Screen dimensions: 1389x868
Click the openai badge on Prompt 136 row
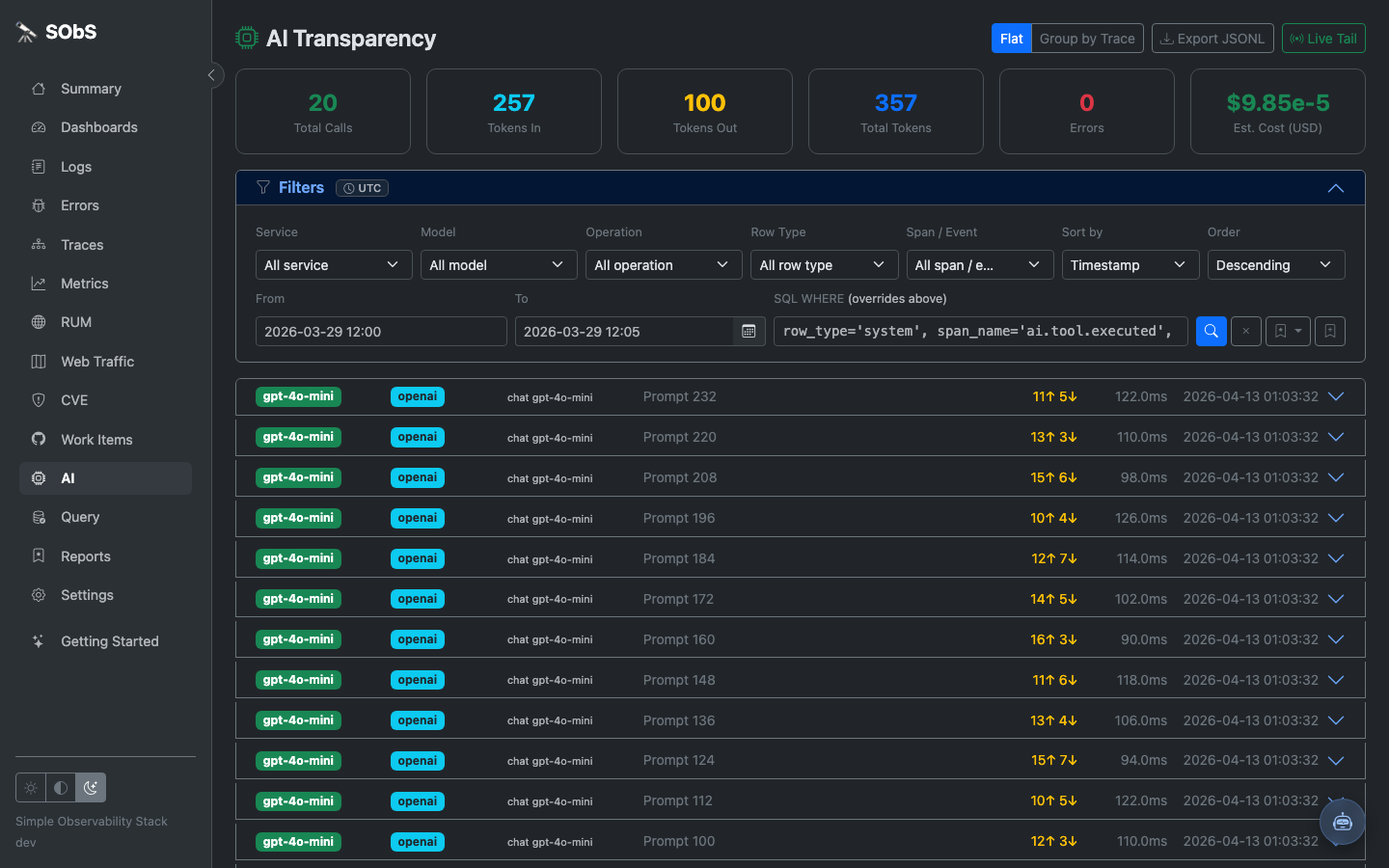click(x=418, y=720)
